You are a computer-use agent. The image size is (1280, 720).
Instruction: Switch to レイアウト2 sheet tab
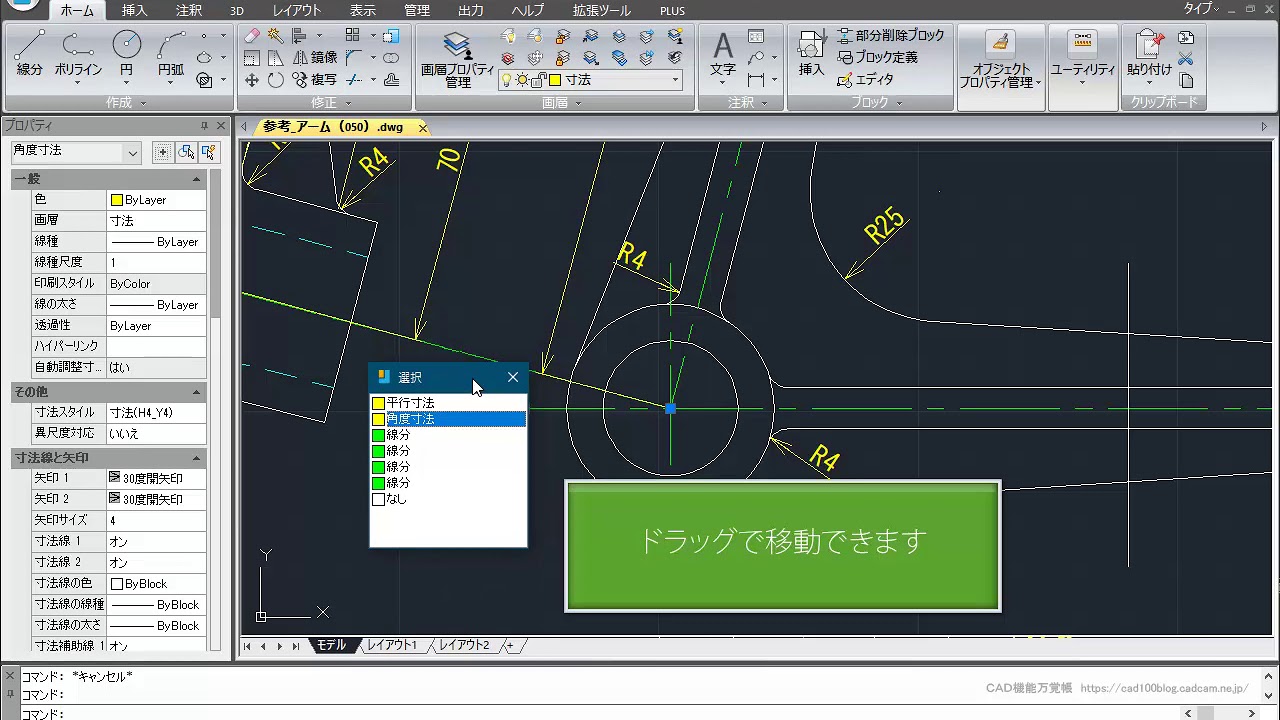(x=464, y=646)
